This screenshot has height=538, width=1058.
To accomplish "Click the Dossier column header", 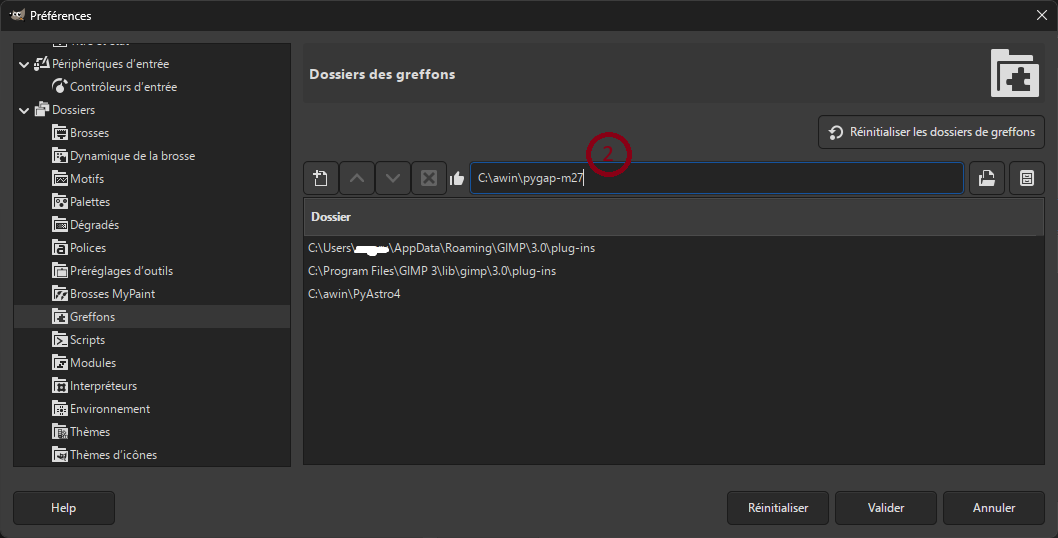I will pyautogui.click(x=673, y=217).
